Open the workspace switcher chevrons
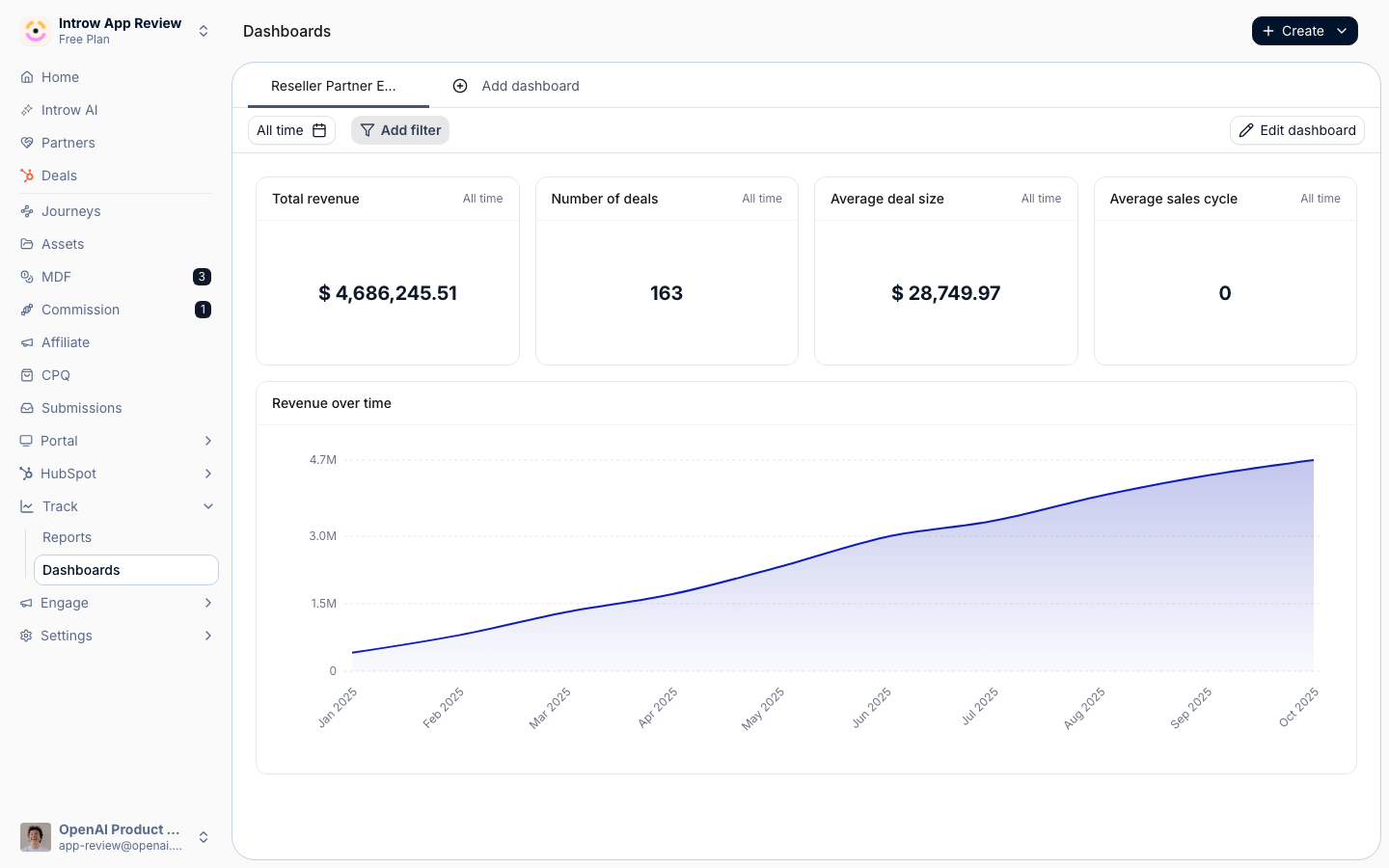Viewport: 1389px width, 868px height. point(204,31)
